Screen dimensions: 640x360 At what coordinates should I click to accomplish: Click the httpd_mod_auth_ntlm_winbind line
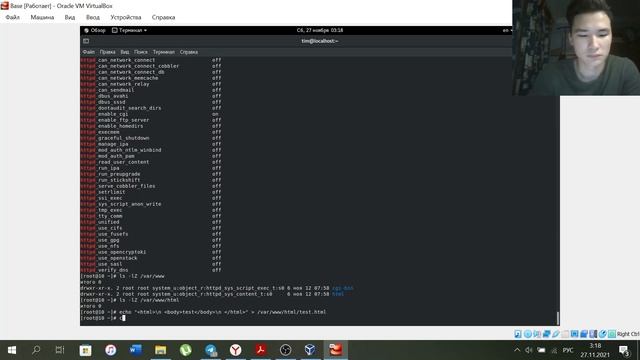tap(151, 150)
